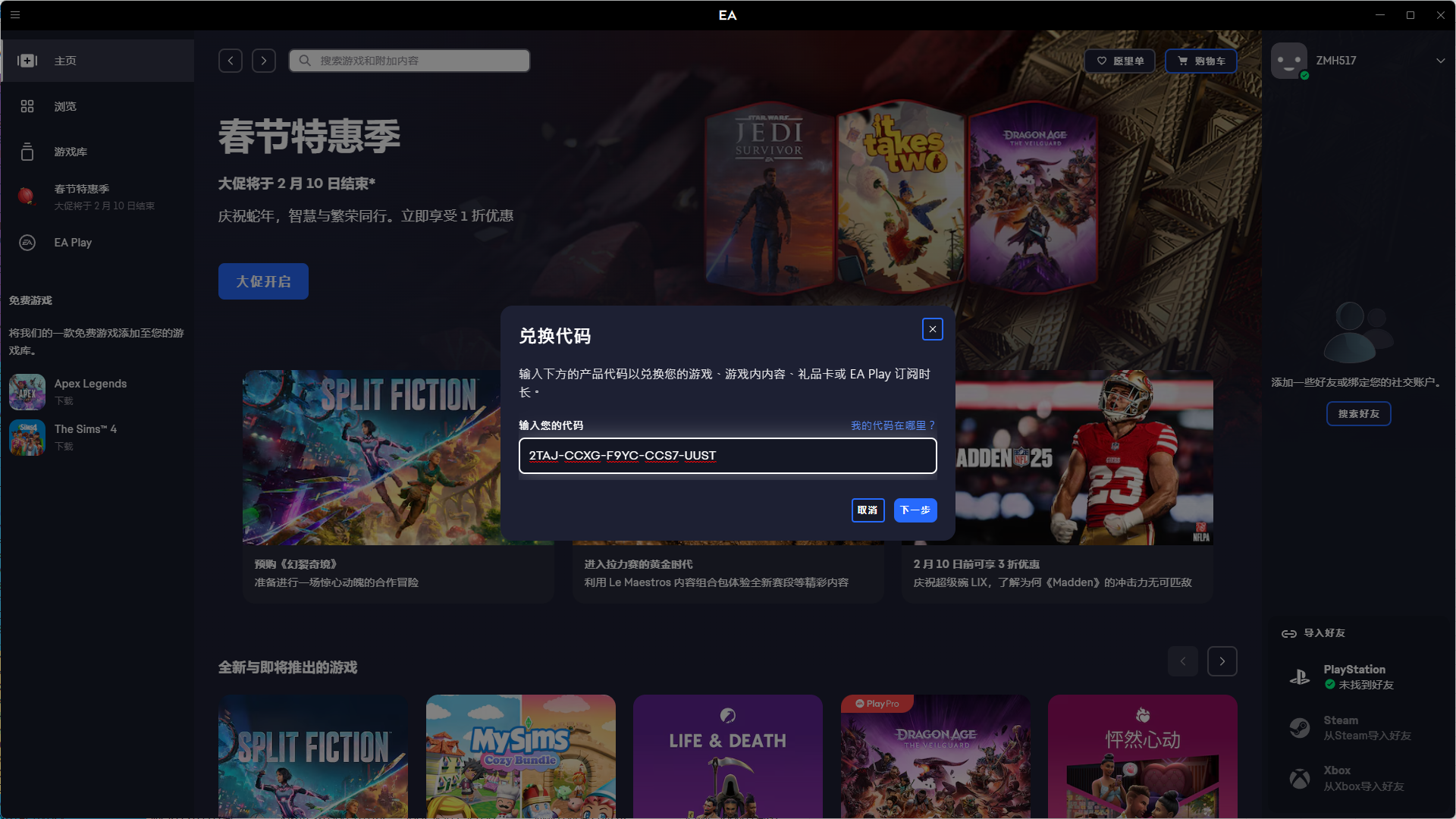Open 游戏库 game library
The width and height of the screenshot is (1456, 819).
[97, 152]
